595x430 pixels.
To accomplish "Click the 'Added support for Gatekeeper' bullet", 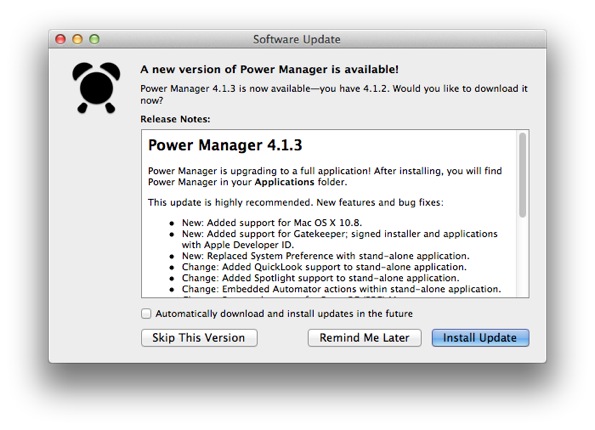I will click(339, 239).
